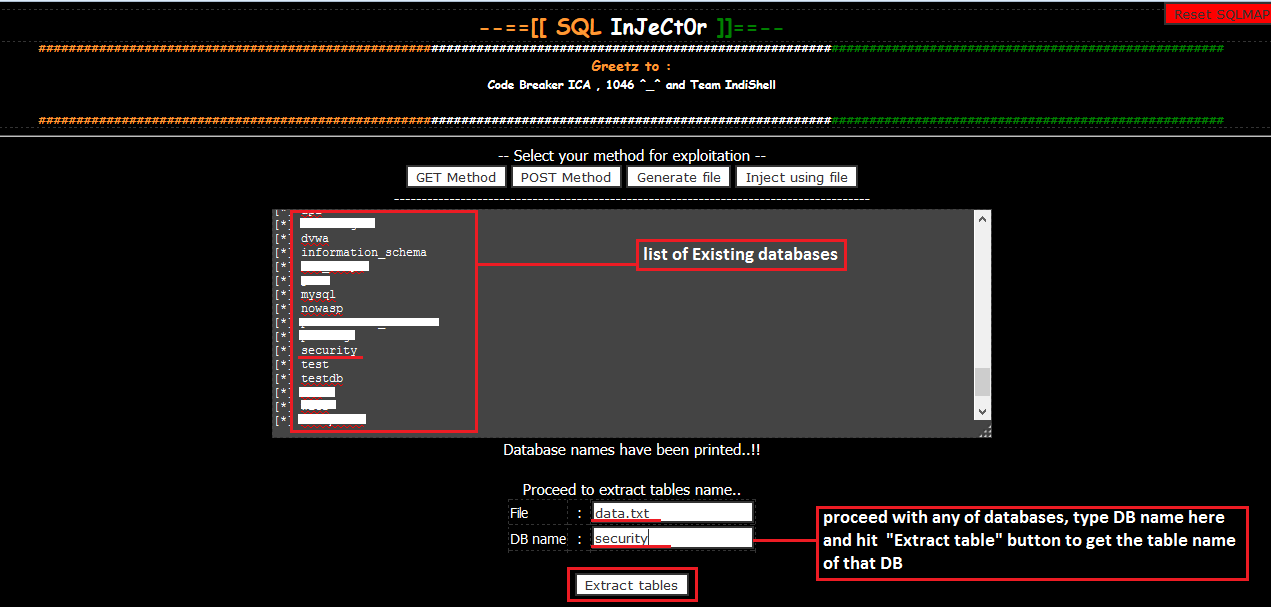Click the scroll-down arrow on the output pane

pos(981,410)
